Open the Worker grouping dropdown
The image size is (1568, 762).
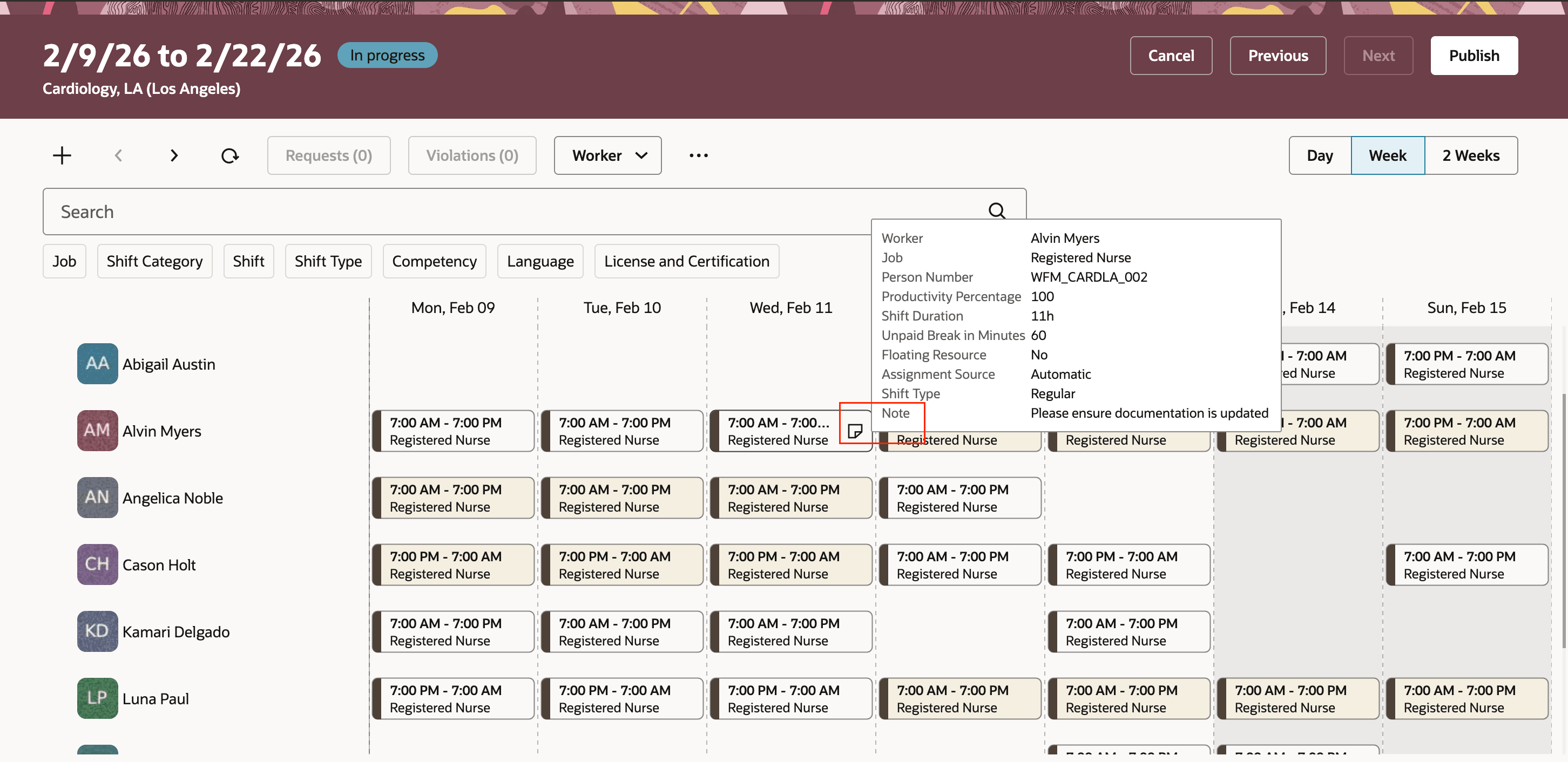tap(607, 155)
